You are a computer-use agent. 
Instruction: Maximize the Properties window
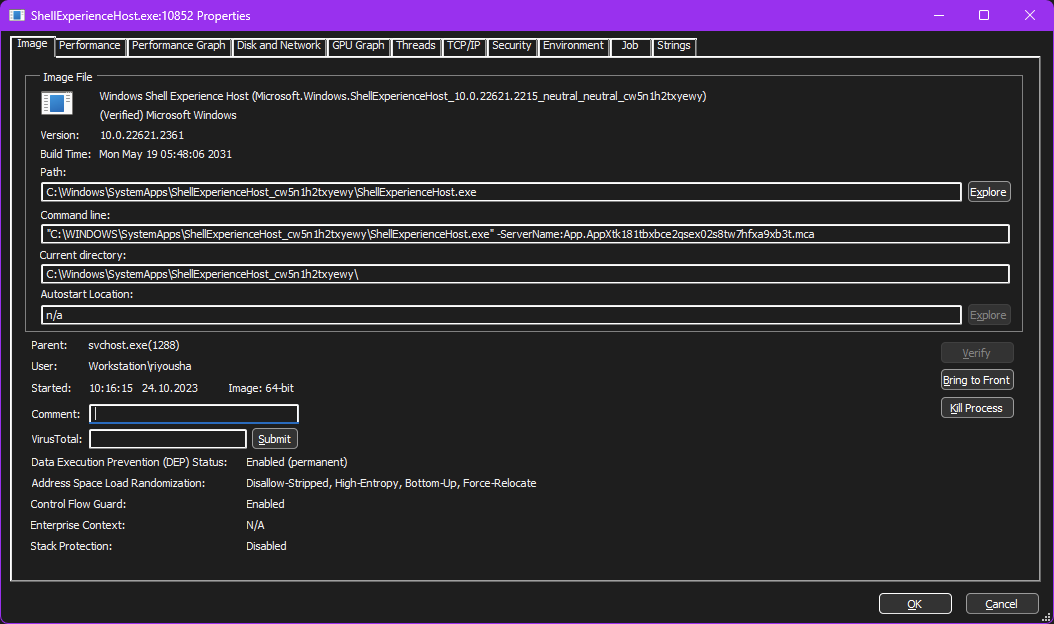pos(983,15)
